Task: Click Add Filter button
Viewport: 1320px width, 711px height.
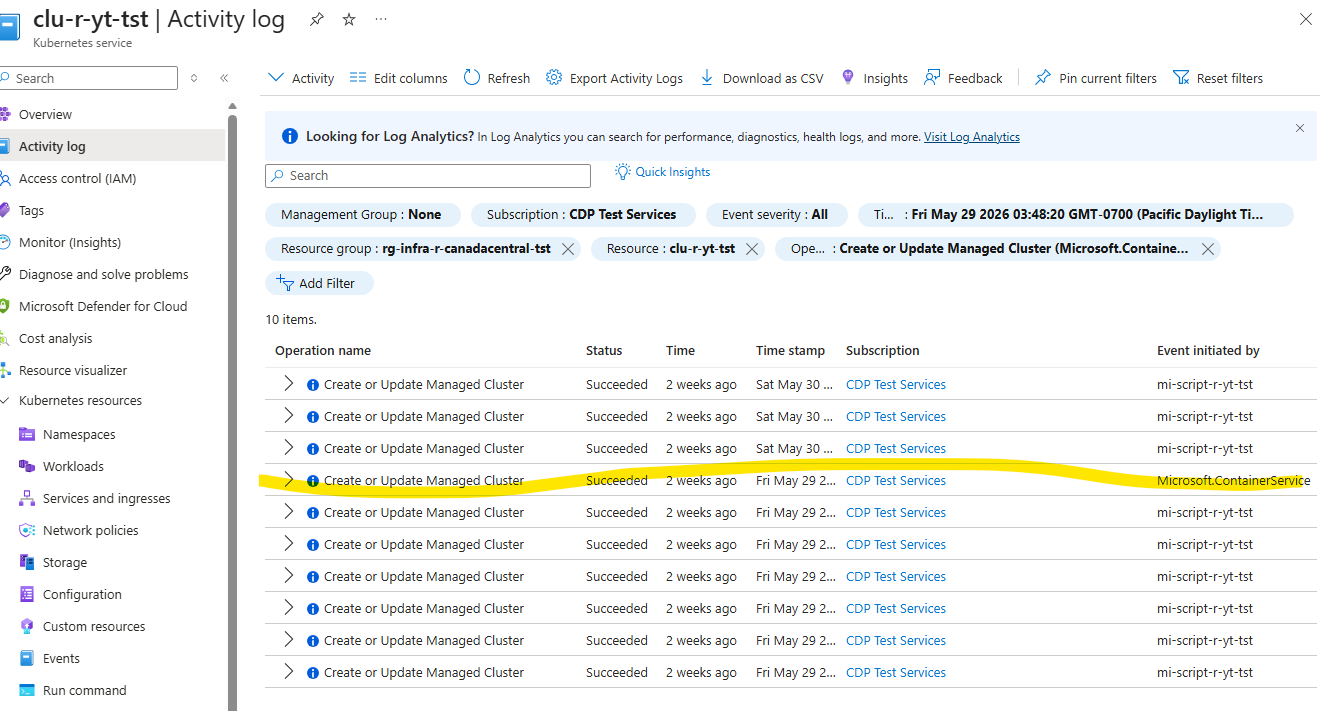Action: (319, 283)
